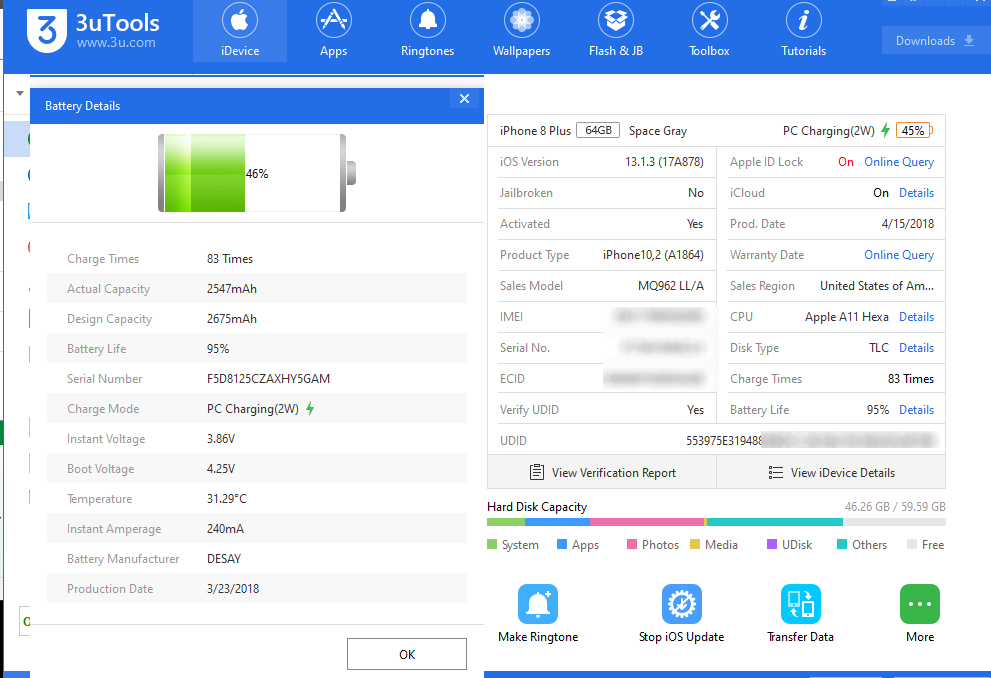This screenshot has width=991, height=678.
Task: Launch the Make Ringtone tool
Action: click(538, 613)
